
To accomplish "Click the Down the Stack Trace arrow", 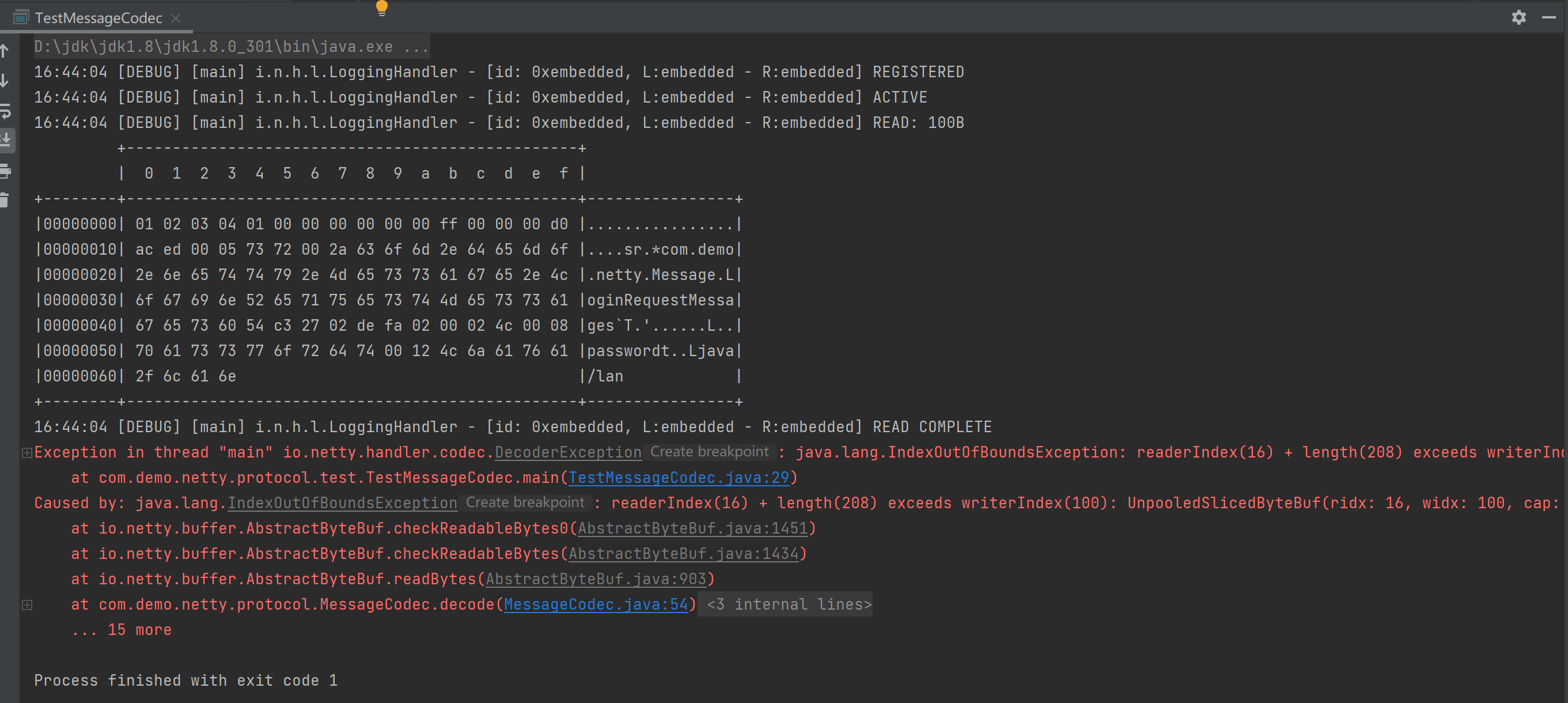I will (5, 81).
